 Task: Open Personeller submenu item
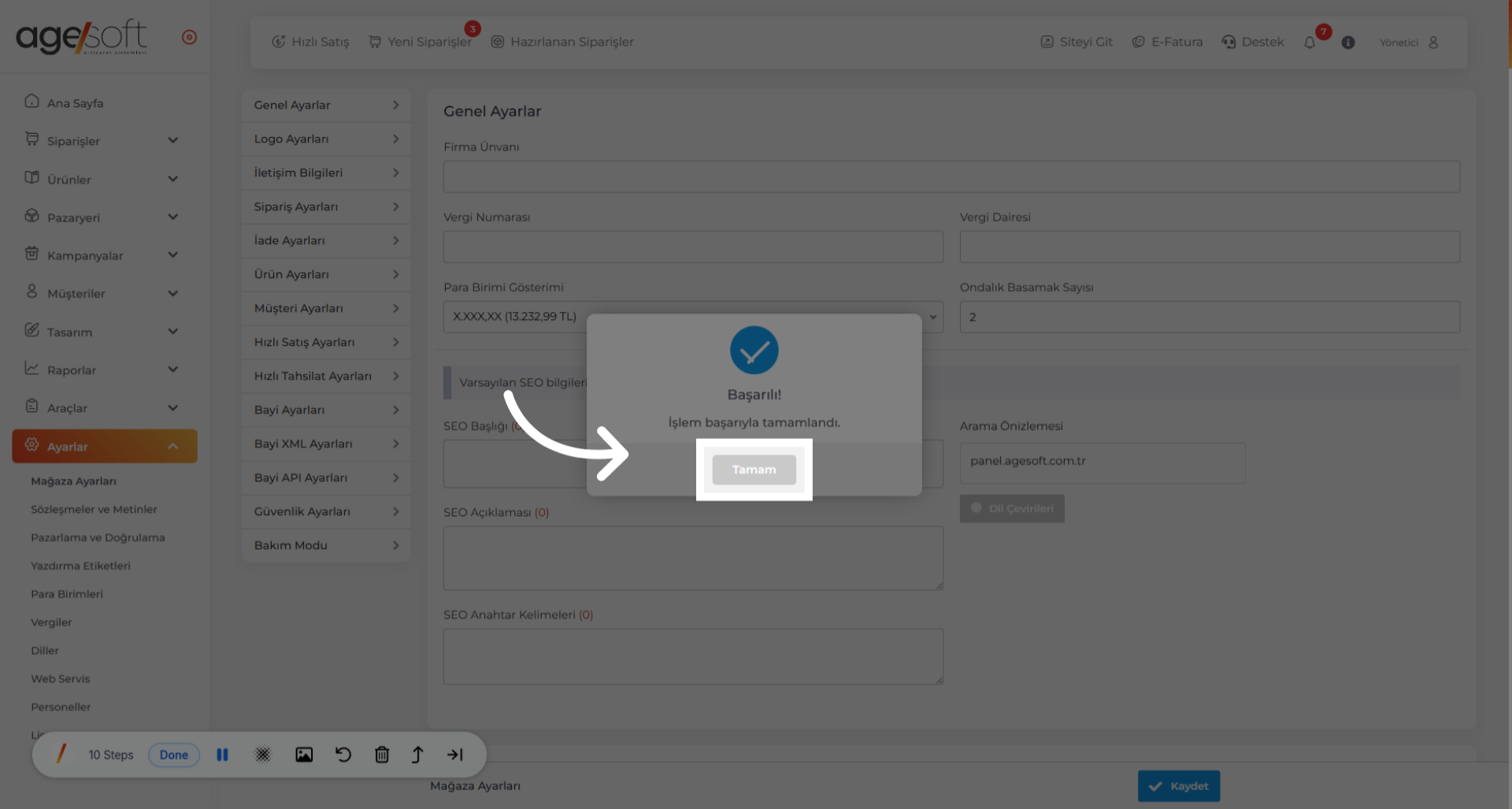(61, 707)
